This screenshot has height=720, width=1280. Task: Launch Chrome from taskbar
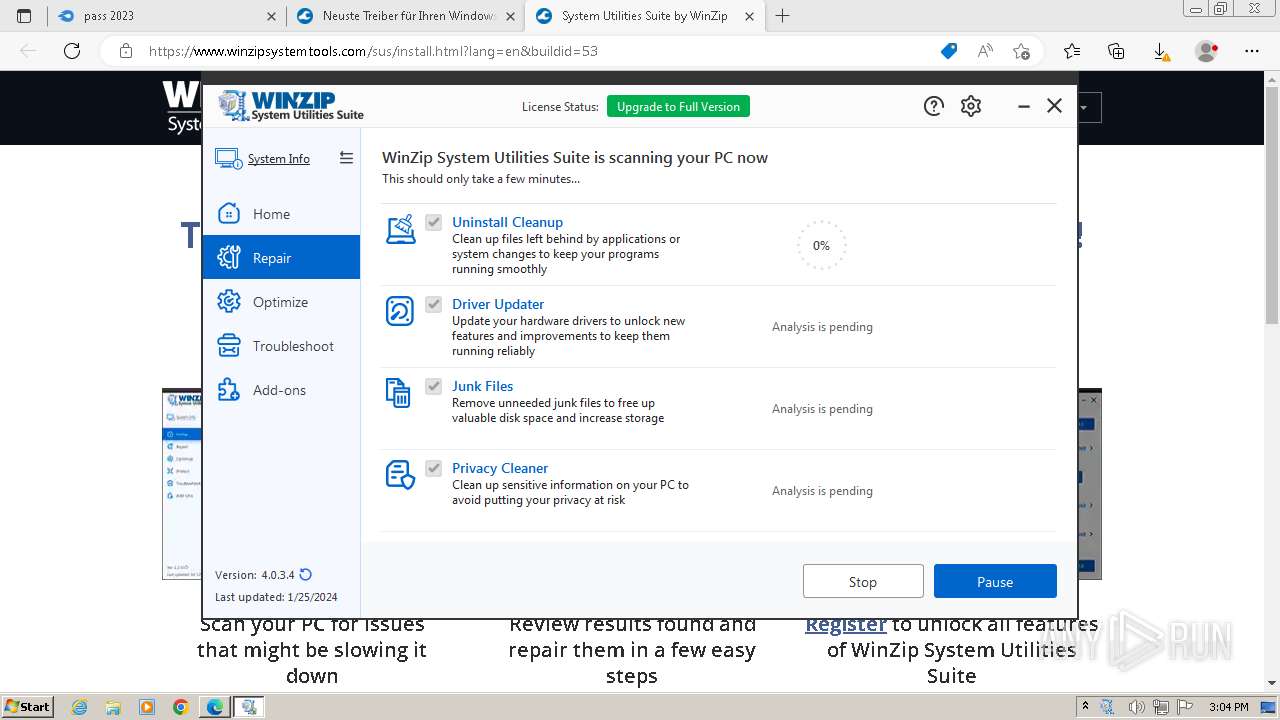coord(180,707)
